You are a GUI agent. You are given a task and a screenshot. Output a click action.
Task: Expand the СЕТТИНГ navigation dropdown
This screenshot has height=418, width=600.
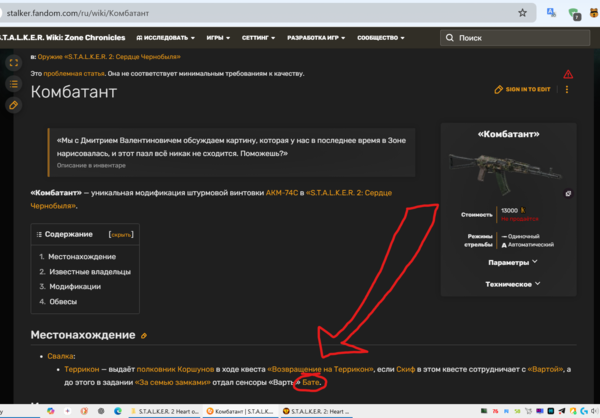pos(258,38)
